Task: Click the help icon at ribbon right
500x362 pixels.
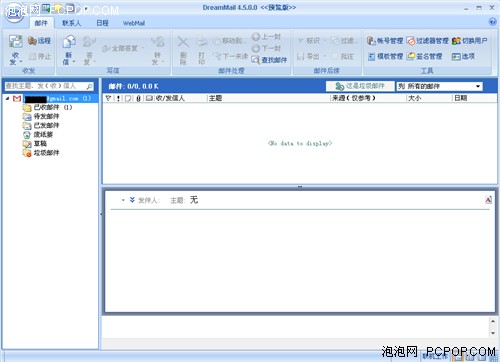Action: click(x=492, y=22)
